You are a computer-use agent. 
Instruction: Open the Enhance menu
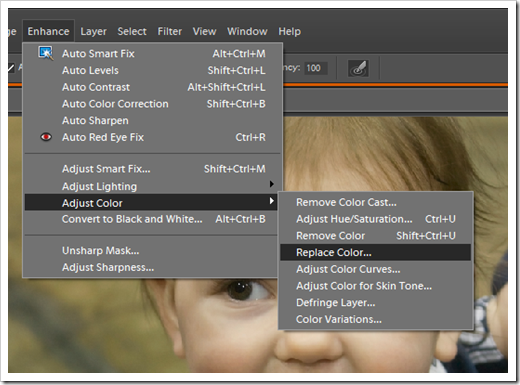(x=48, y=31)
